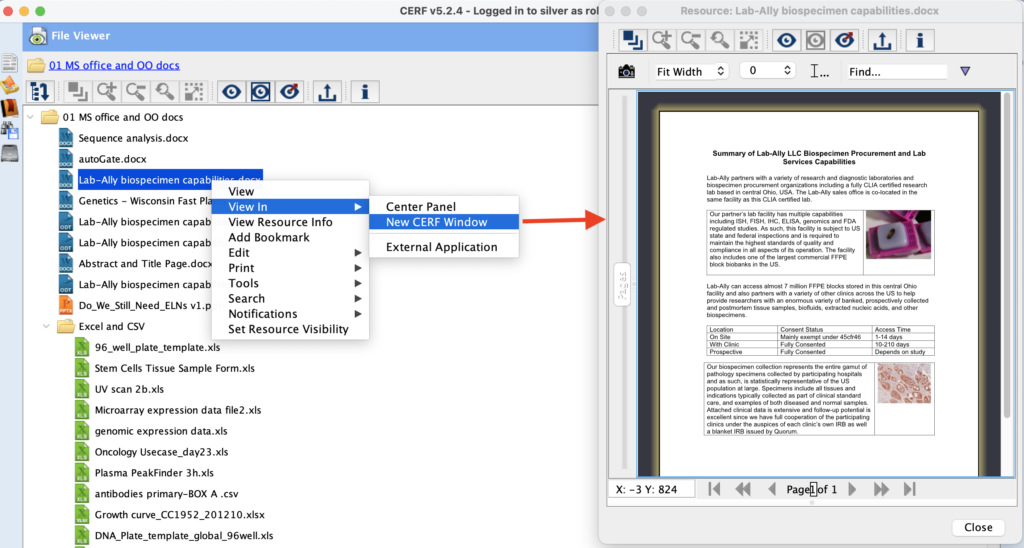Click the cascade windows icon in the resource window
Viewport: 1024px width, 548px height.
(632, 40)
